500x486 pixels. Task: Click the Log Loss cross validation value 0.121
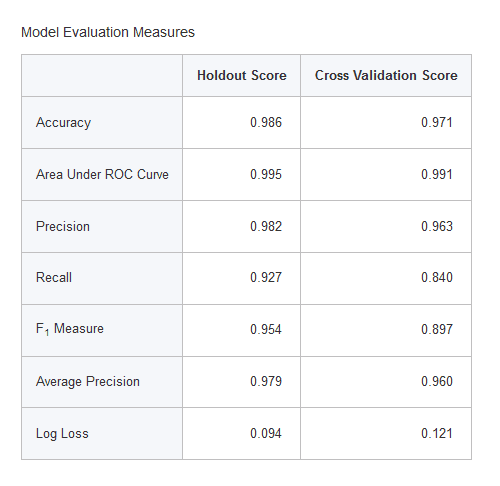point(437,433)
